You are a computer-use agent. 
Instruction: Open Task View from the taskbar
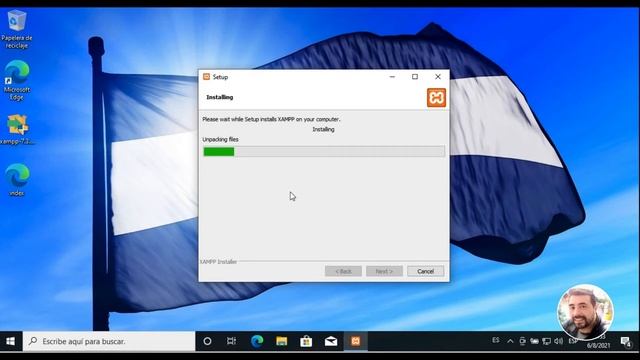[x=231, y=341]
